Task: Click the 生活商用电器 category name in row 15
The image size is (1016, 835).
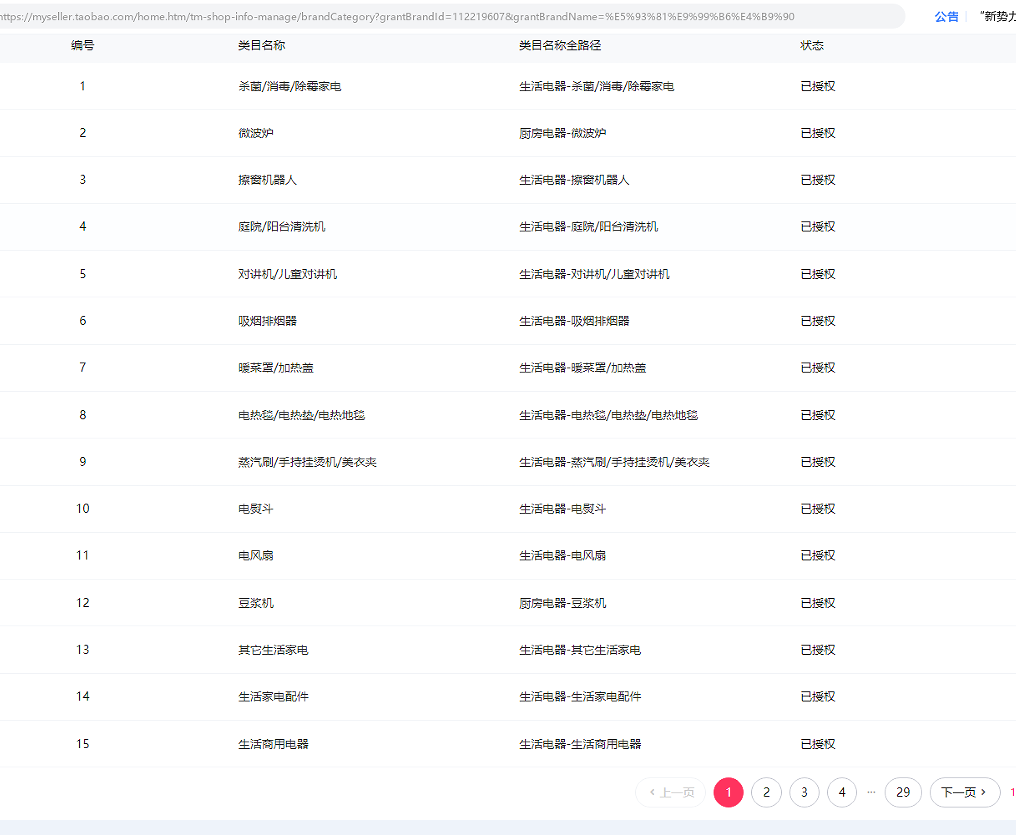Action: tap(273, 744)
